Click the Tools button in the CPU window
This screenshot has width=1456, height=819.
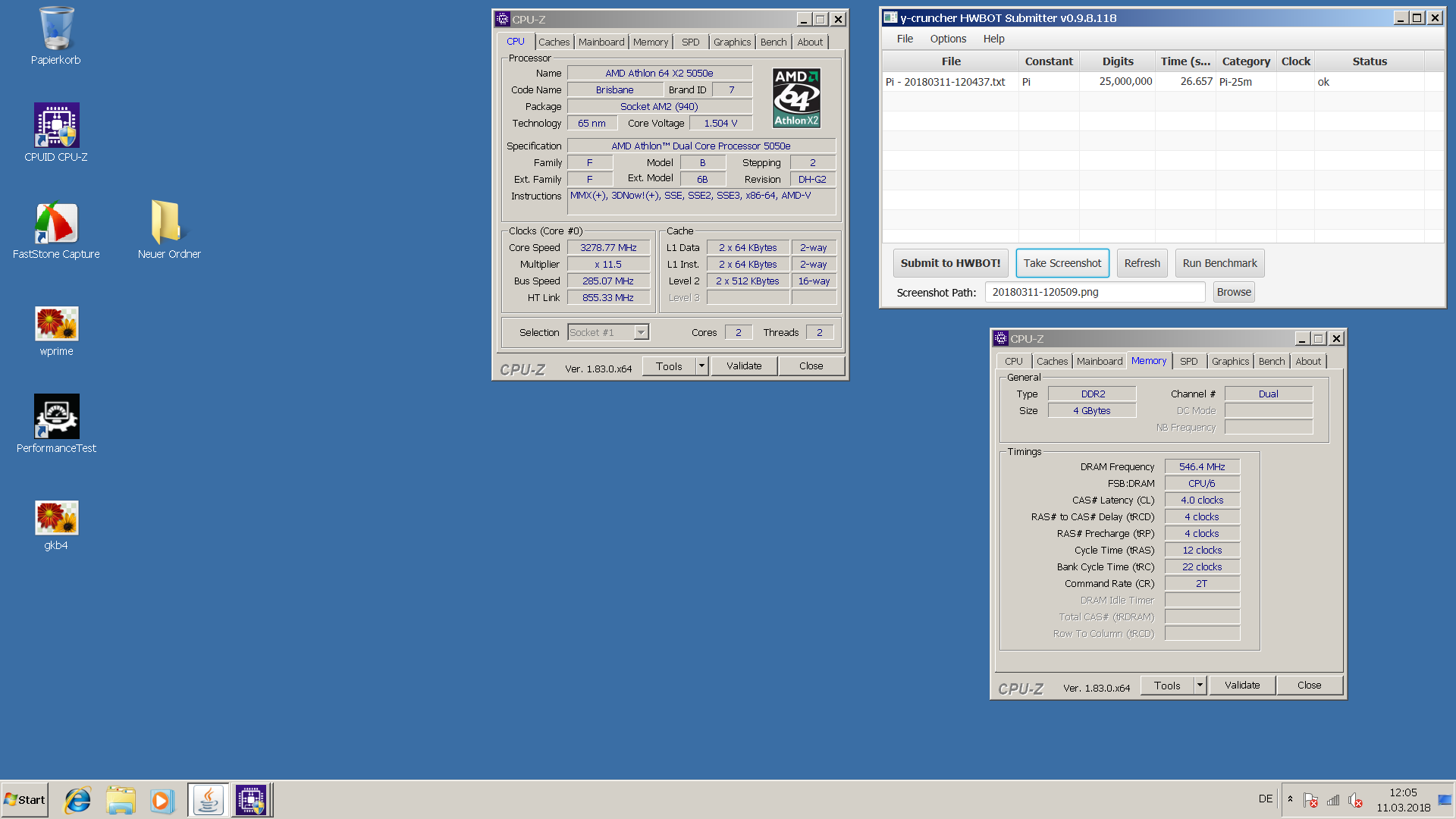tap(669, 366)
